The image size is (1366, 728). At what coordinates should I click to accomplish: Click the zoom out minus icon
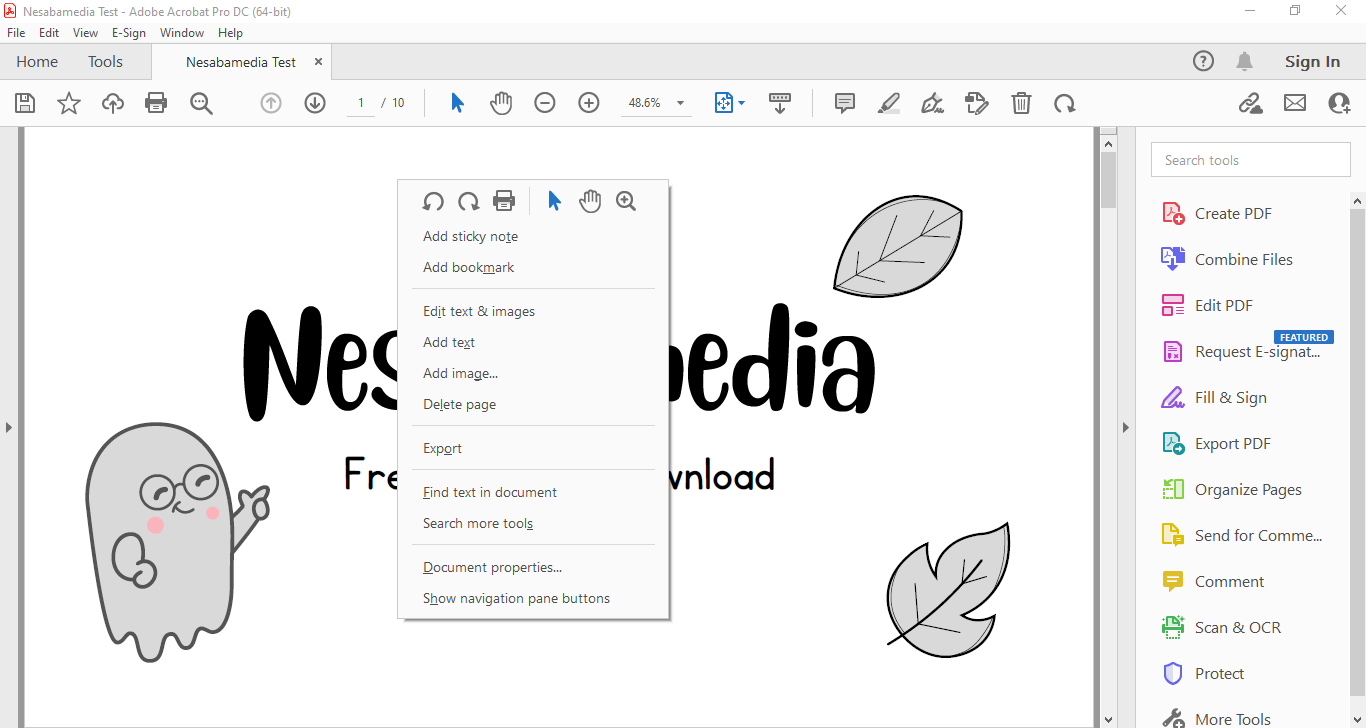click(545, 103)
